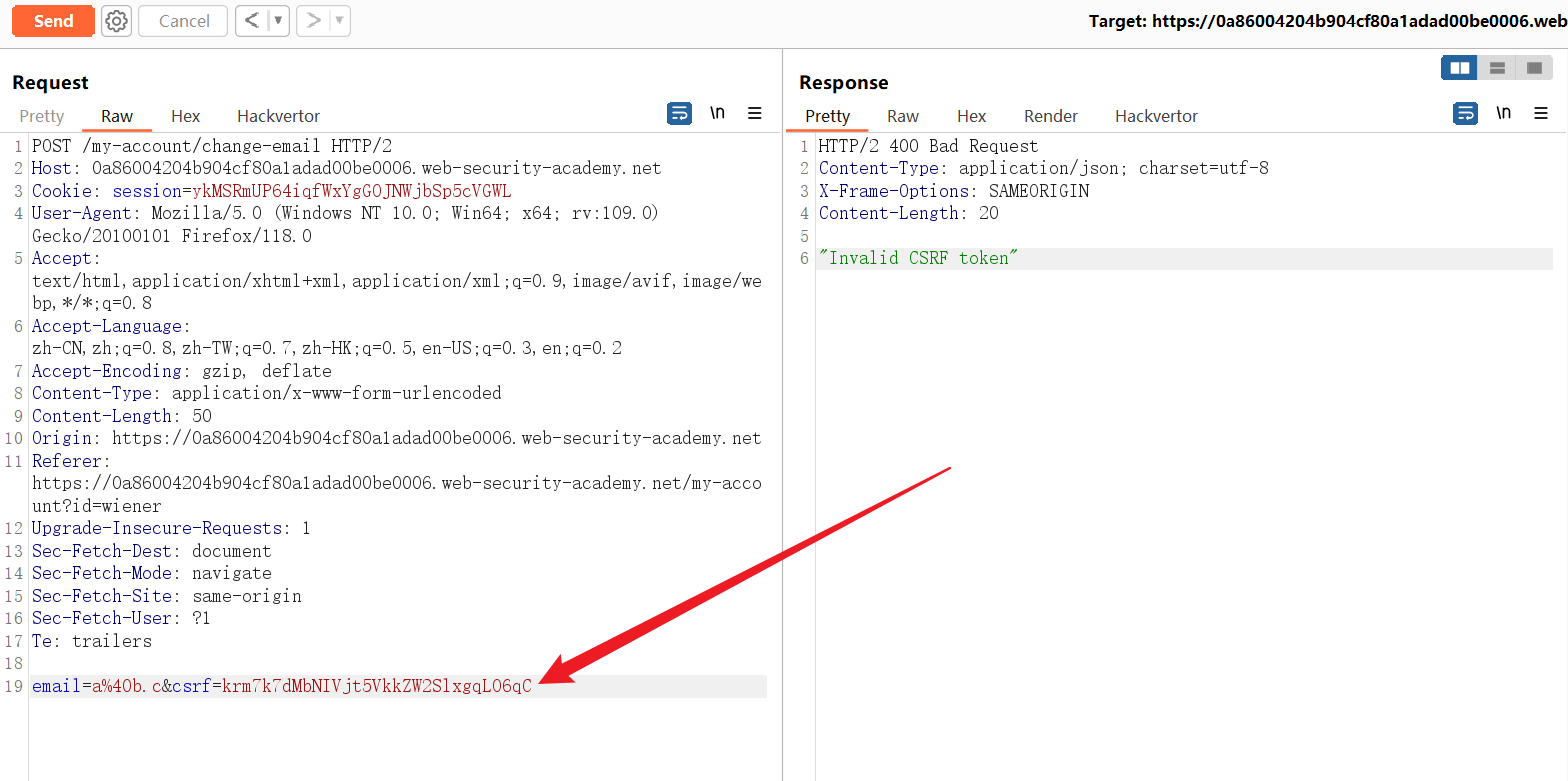Click the email and csrf body line
Viewport: 1568px width, 781px height.
pos(282,686)
